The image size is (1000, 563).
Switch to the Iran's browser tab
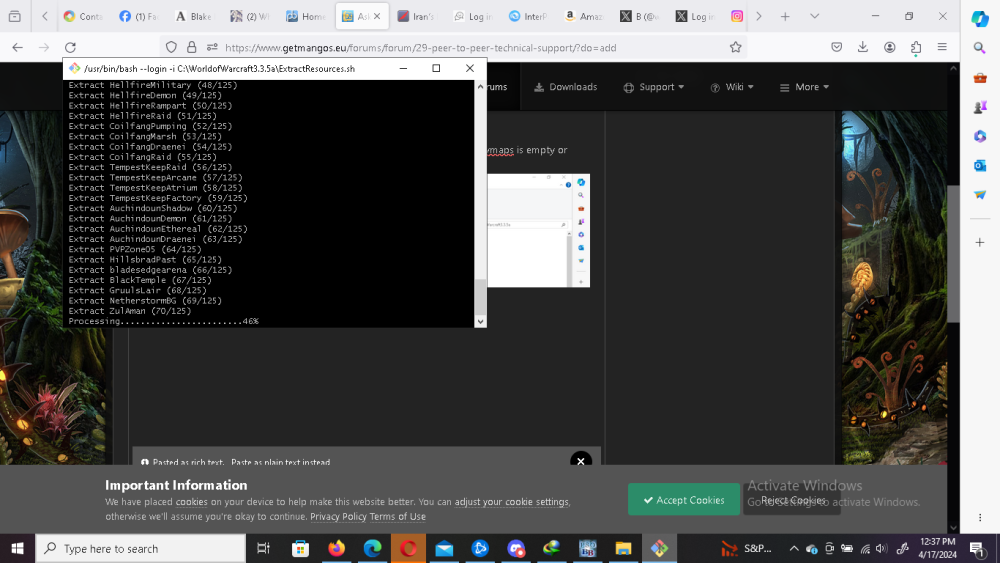[415, 16]
